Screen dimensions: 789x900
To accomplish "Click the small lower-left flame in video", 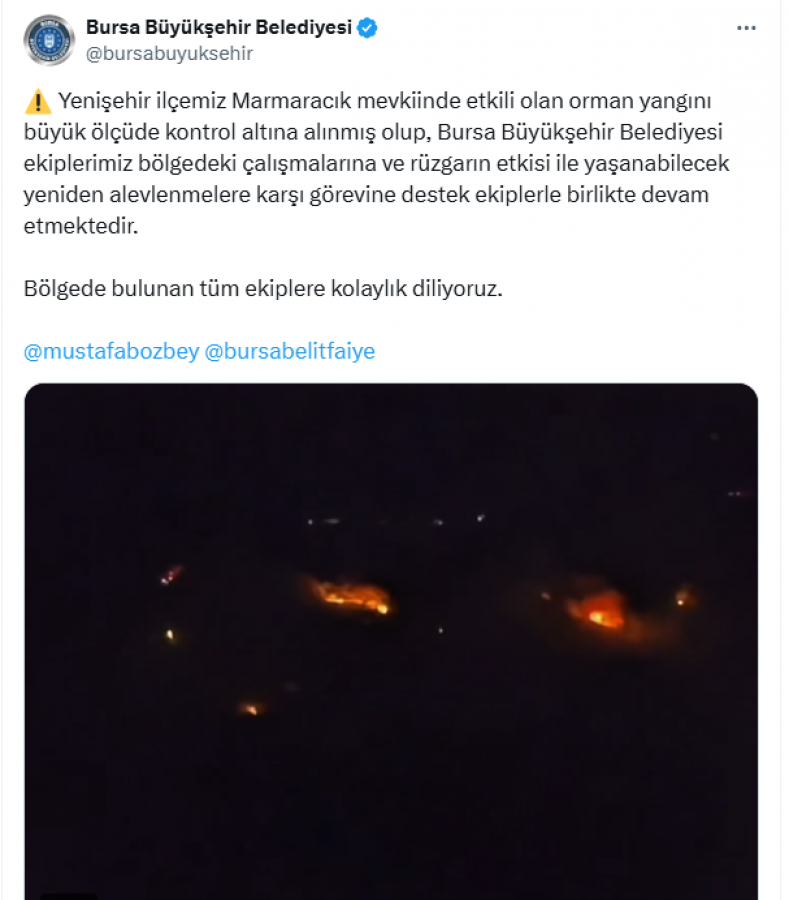I will 251,709.
